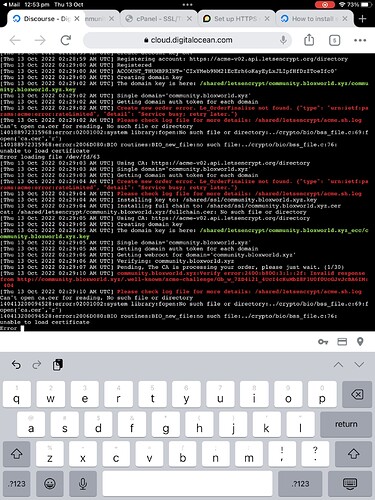Switch to numbers with right .?123 key

(301, 484)
